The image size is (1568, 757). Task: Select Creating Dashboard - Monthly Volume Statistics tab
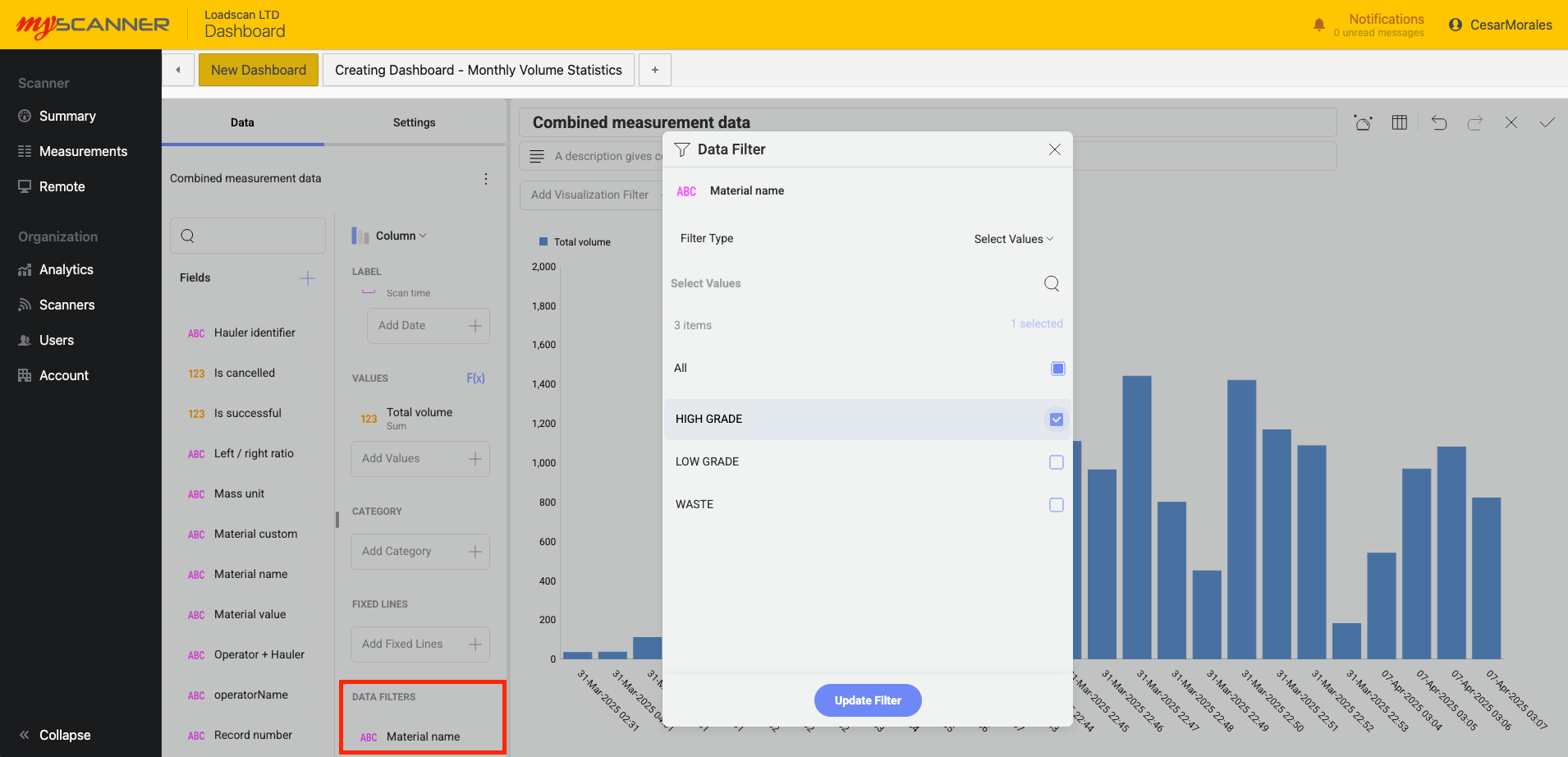(479, 70)
